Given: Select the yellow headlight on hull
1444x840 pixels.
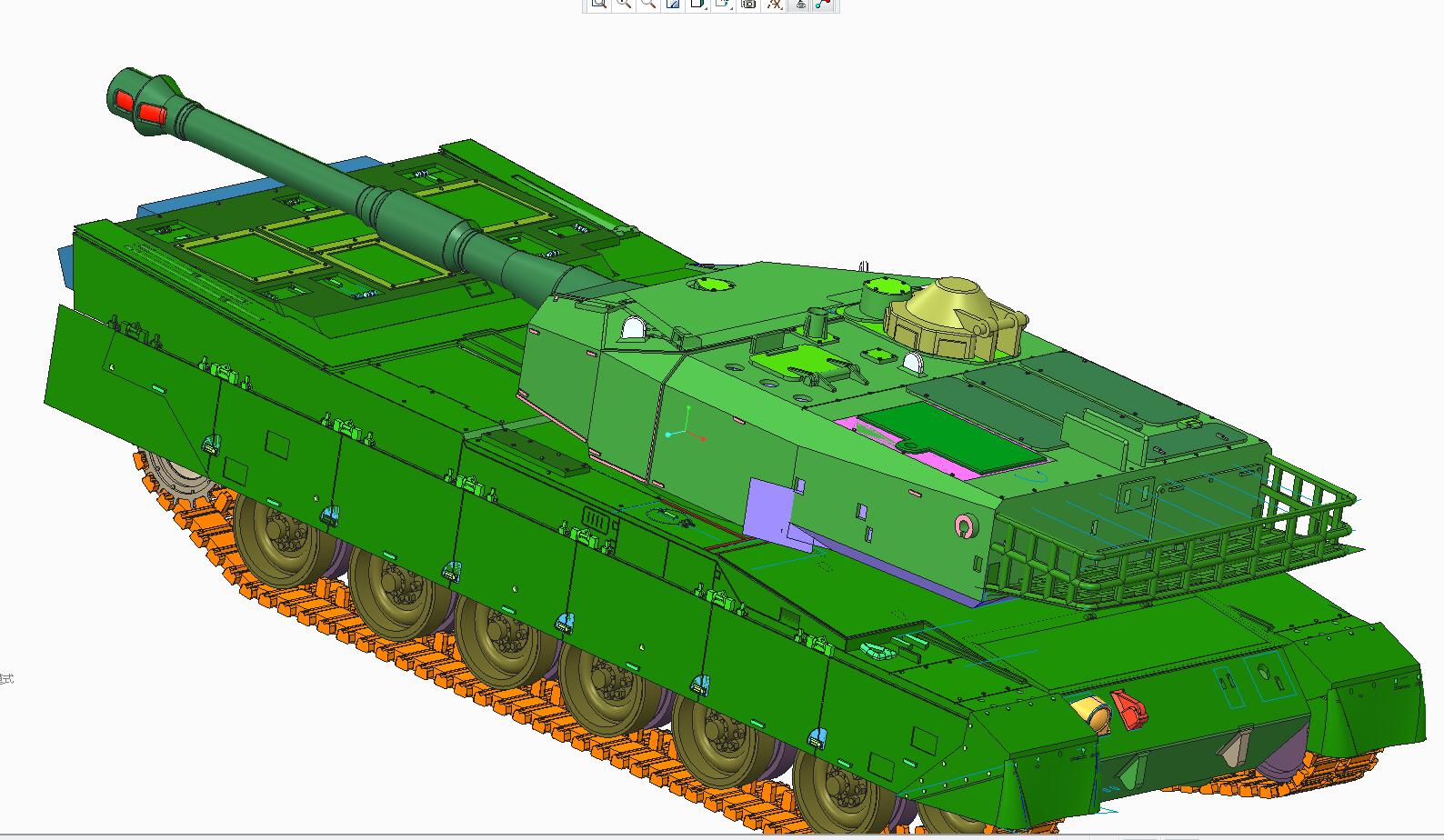Looking at the screenshot, I should click(x=1093, y=714).
